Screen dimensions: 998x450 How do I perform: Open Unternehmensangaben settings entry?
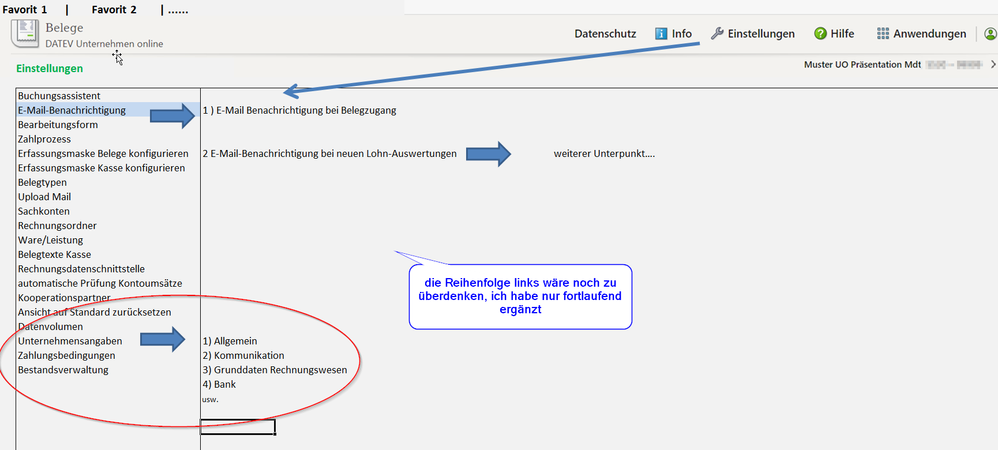click(x=70, y=341)
